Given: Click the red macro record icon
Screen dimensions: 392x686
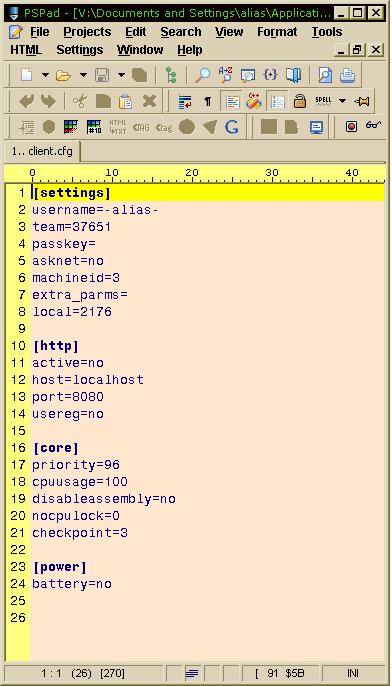Looking at the screenshot, I should click(x=351, y=127).
